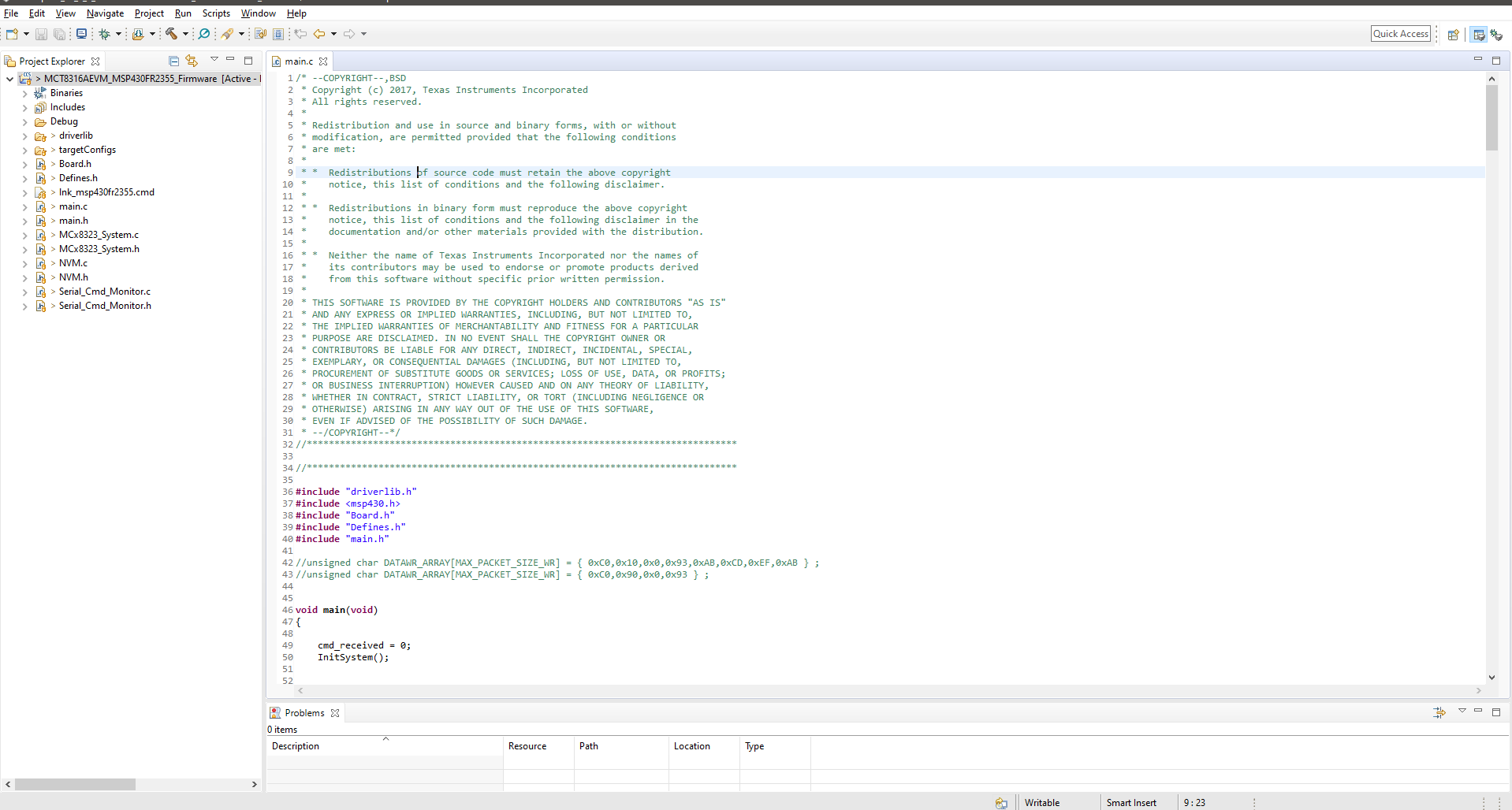
Task: Open the Quick Access search box
Action: click(x=1401, y=33)
